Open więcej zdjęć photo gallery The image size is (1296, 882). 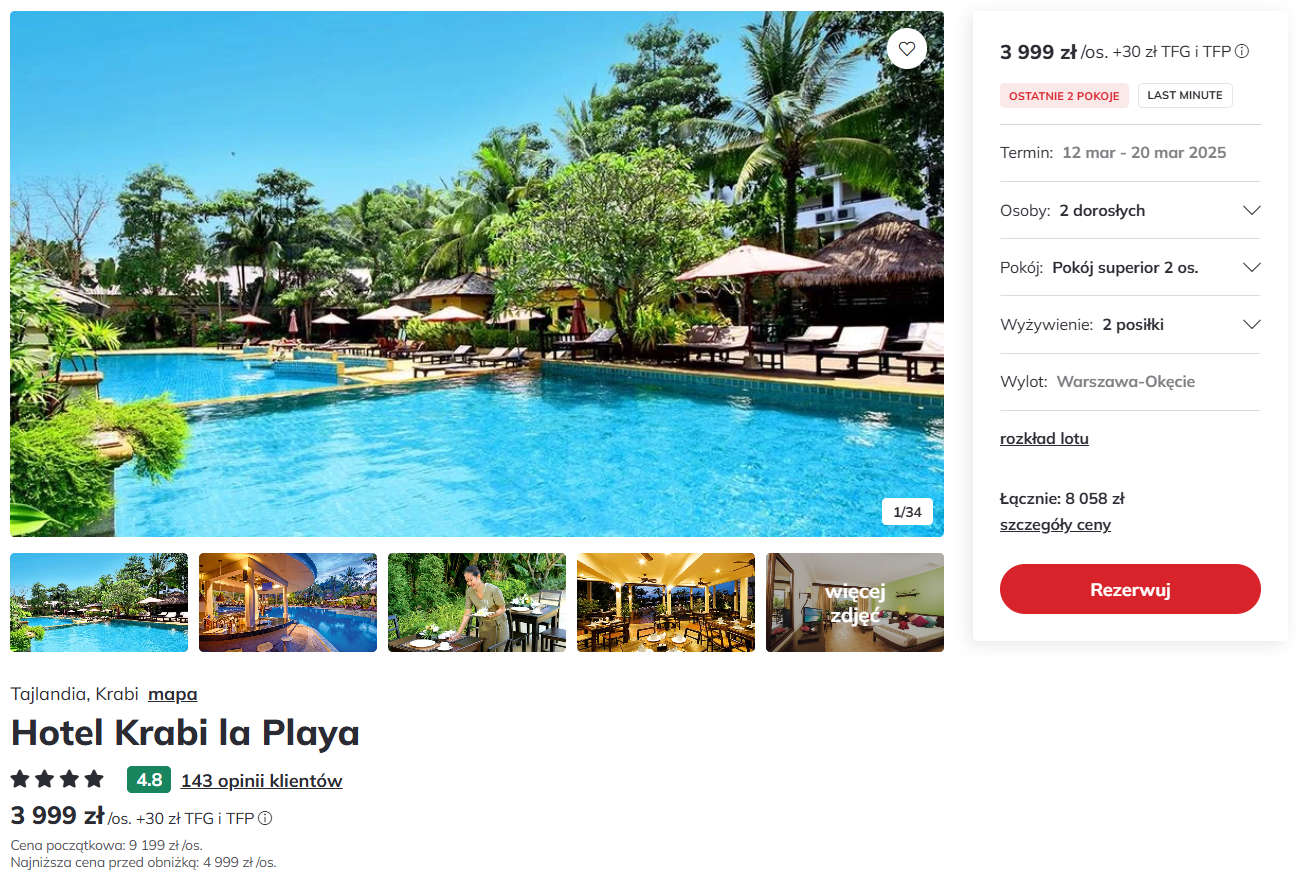pos(855,602)
